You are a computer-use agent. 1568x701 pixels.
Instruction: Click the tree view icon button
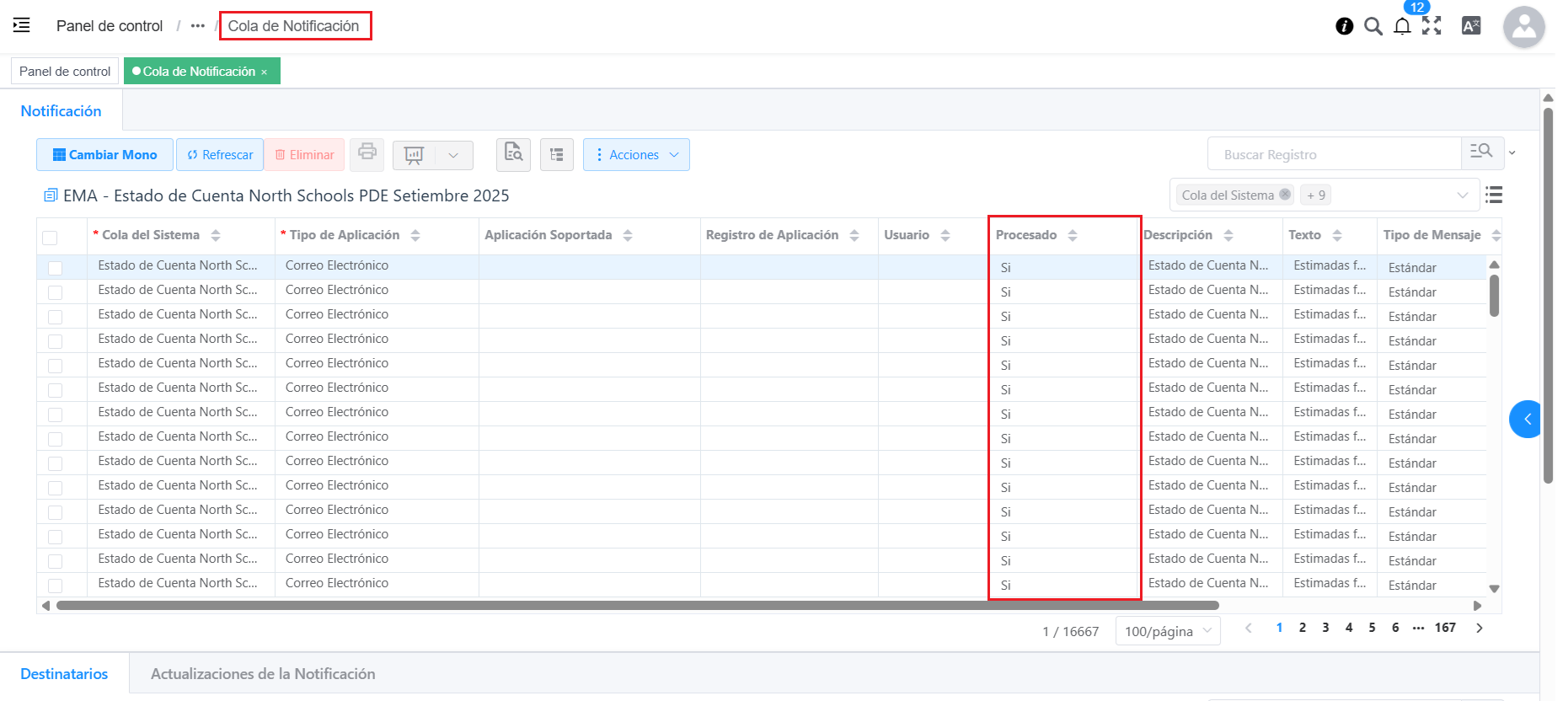pyautogui.click(x=556, y=155)
